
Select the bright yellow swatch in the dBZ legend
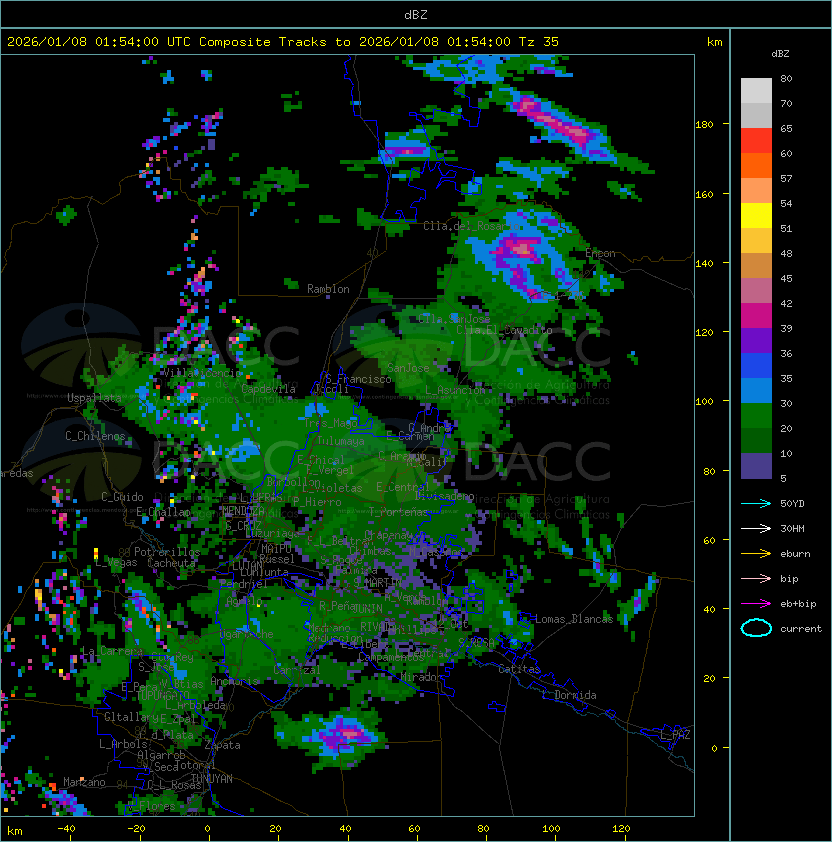[756, 216]
